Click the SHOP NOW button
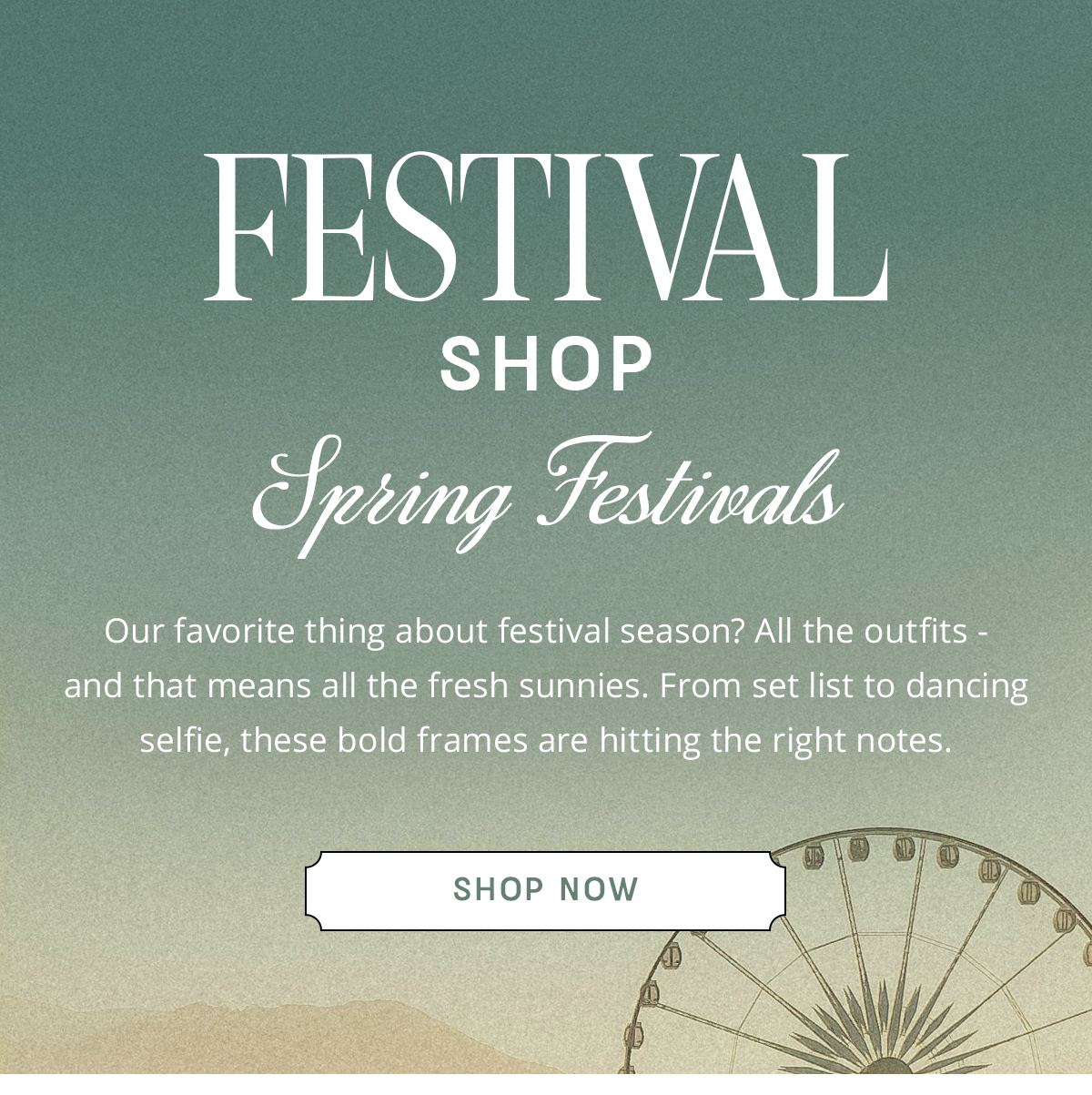This screenshot has height=1095, width=1092. (545, 890)
